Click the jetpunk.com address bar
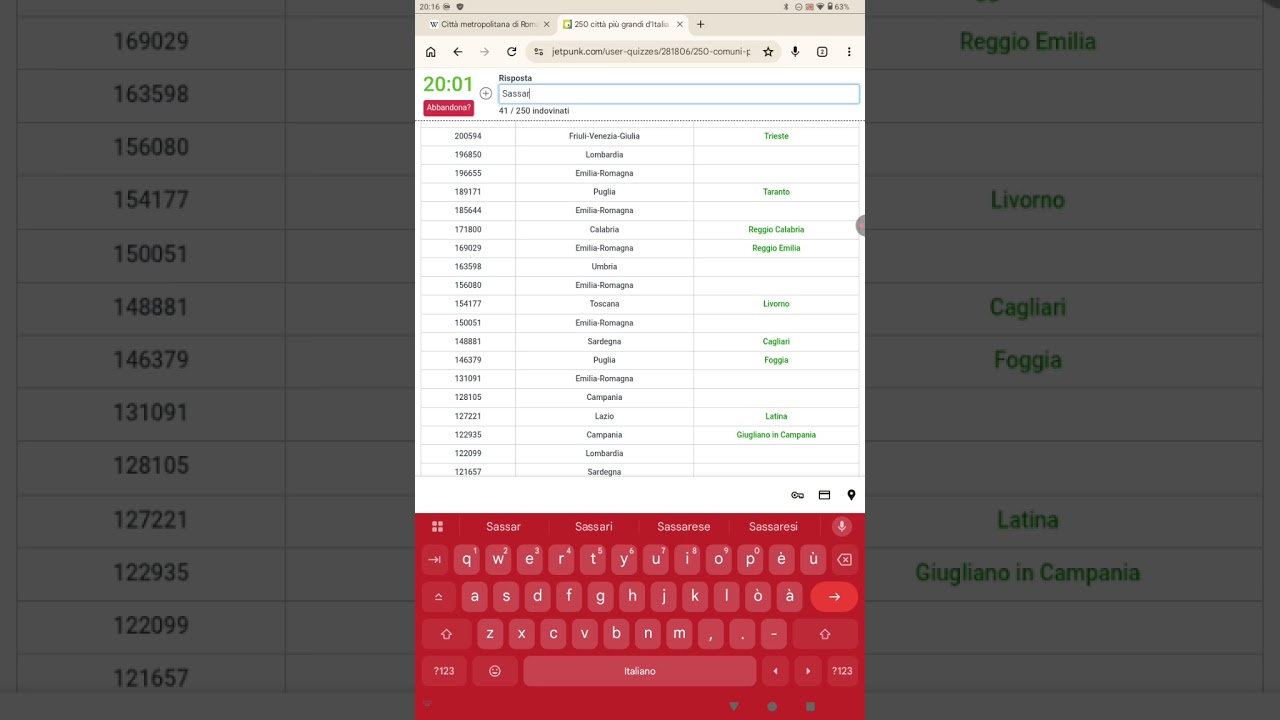 point(651,52)
